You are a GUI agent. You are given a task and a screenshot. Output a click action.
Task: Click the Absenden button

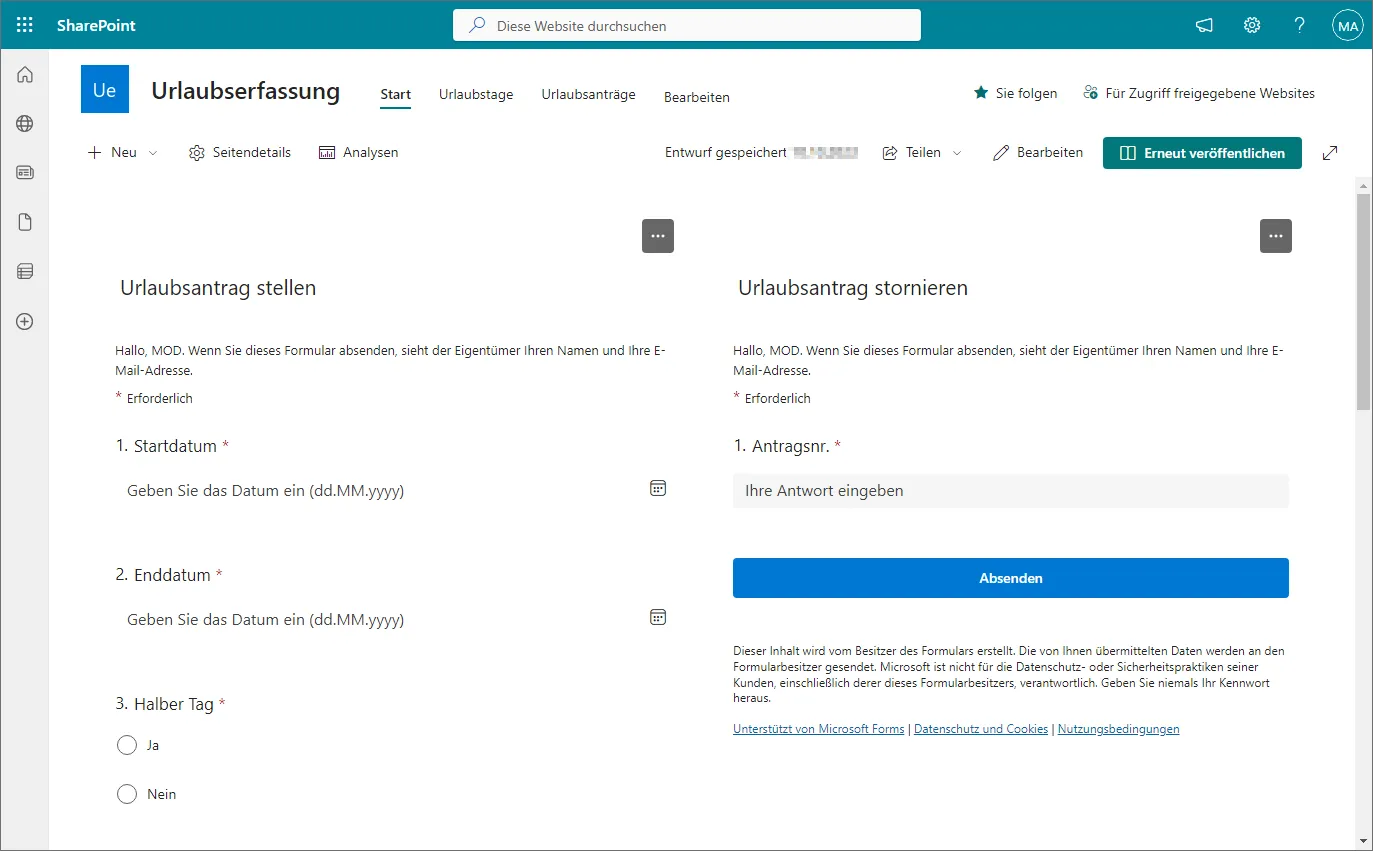click(x=1011, y=578)
